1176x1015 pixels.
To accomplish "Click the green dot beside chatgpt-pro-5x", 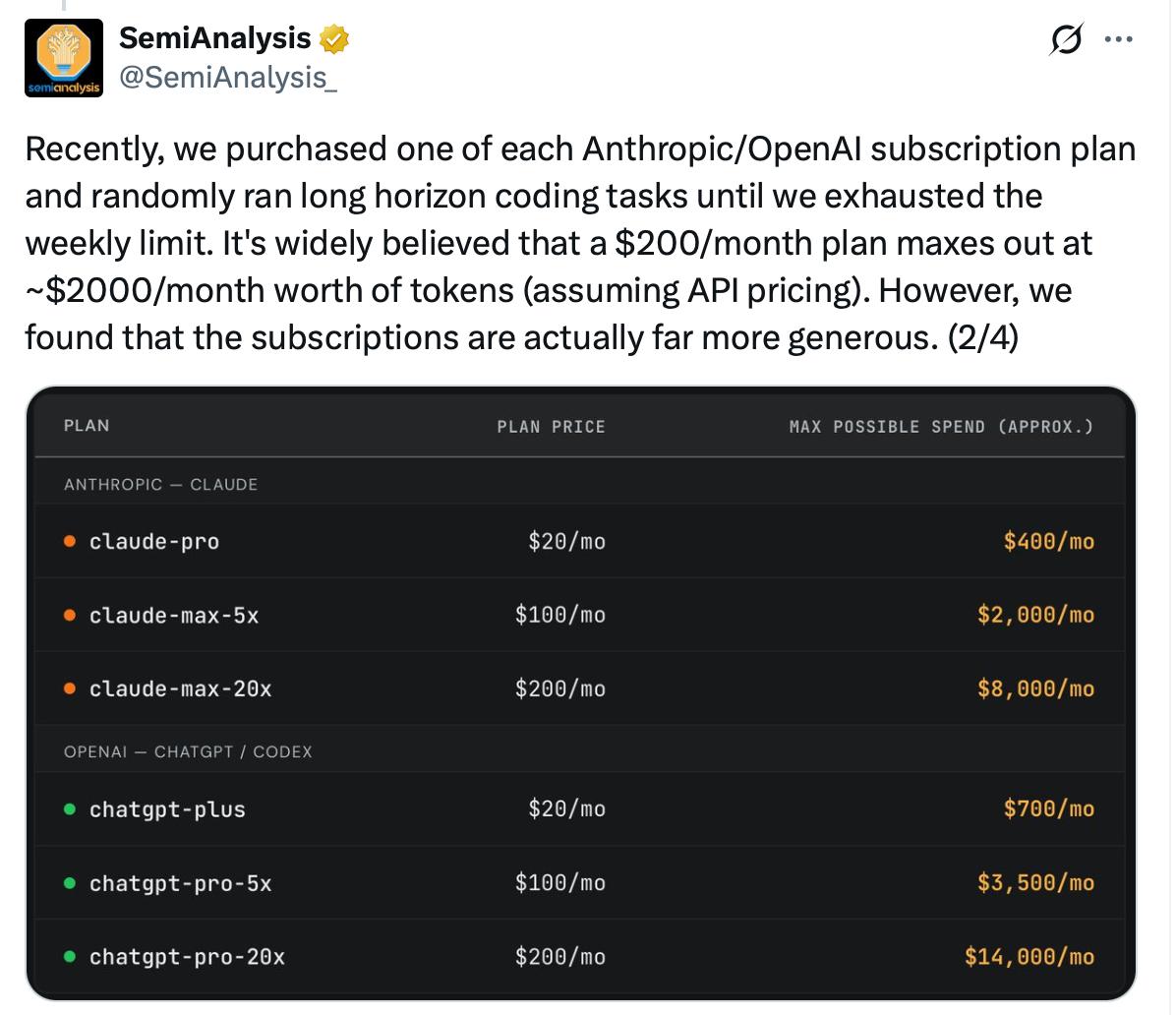I will [70, 883].
